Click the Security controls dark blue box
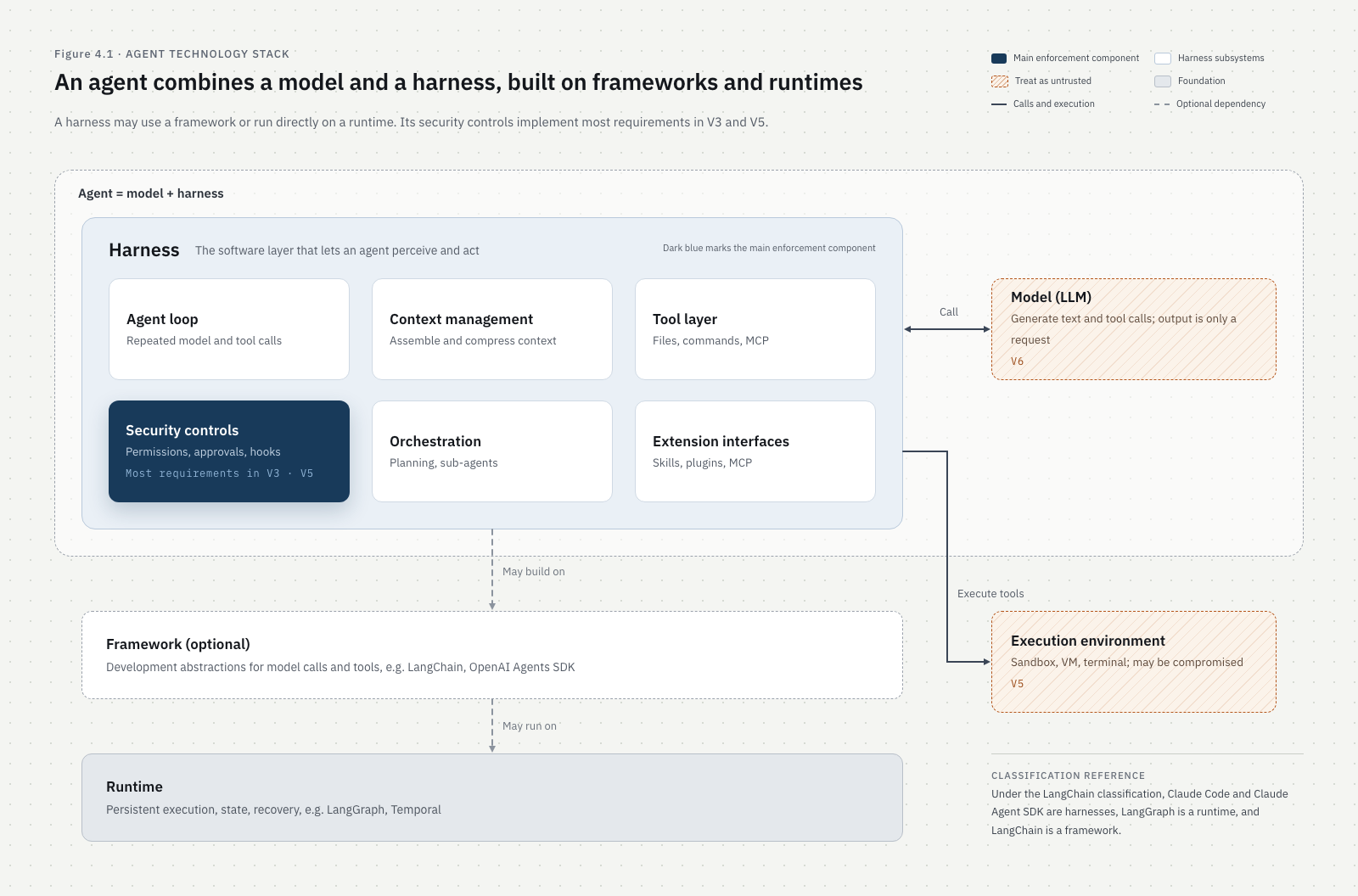 point(229,451)
